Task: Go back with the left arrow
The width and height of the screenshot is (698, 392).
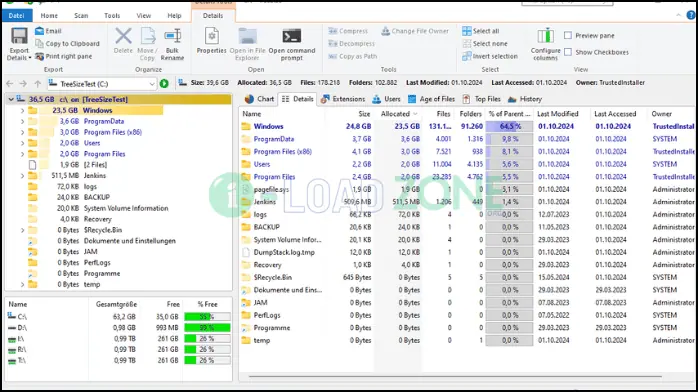Action: tap(10, 84)
